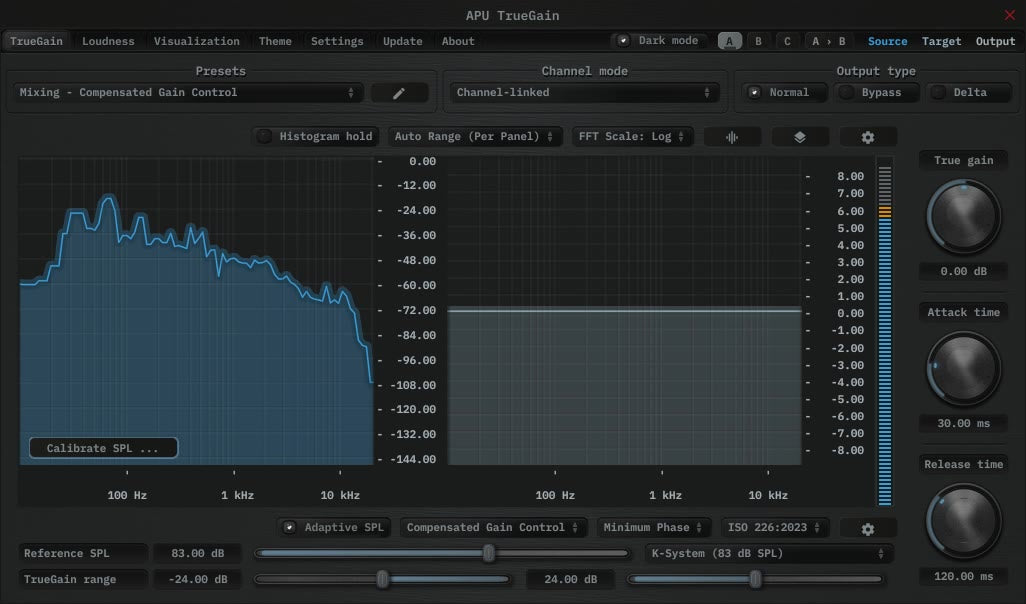This screenshot has height=604, width=1026.
Task: Click the Calibrate SPL ... button
Action: (x=103, y=448)
